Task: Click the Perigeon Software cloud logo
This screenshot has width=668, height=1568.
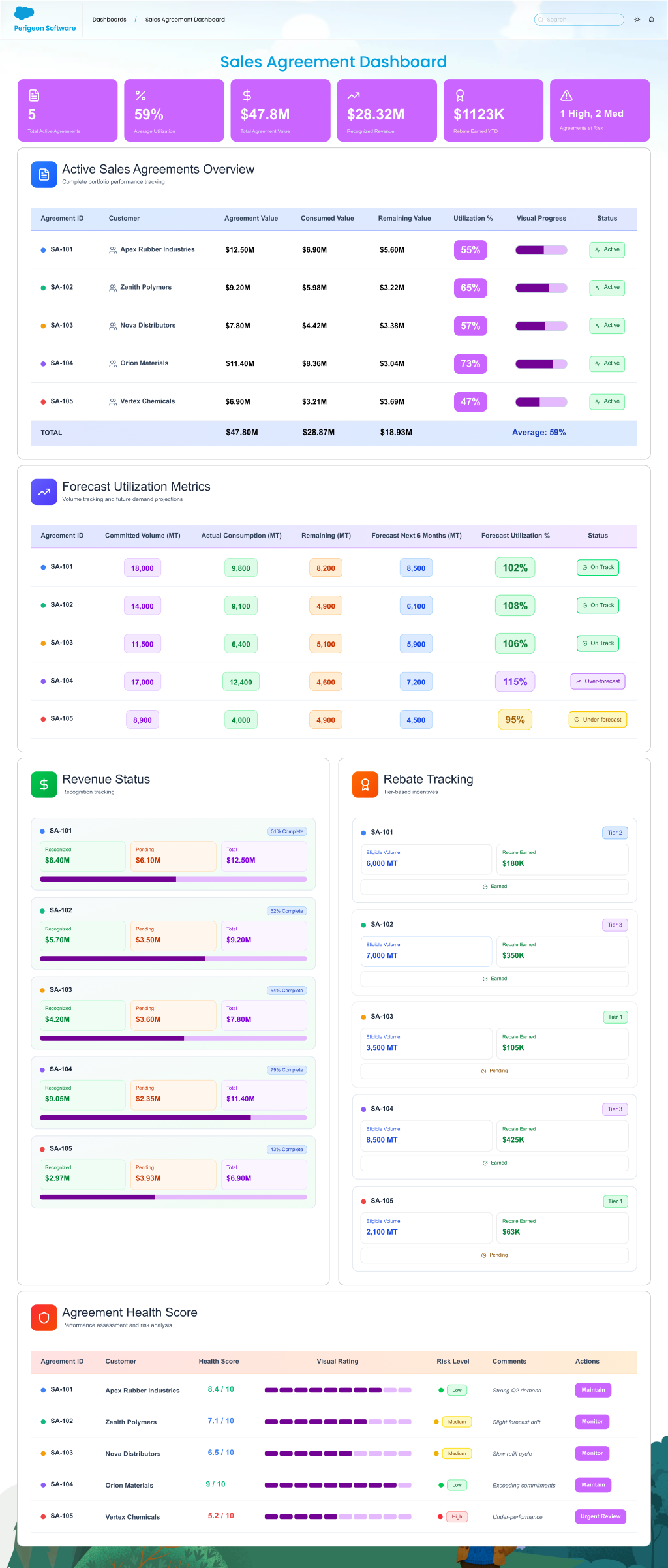Action: tap(24, 13)
